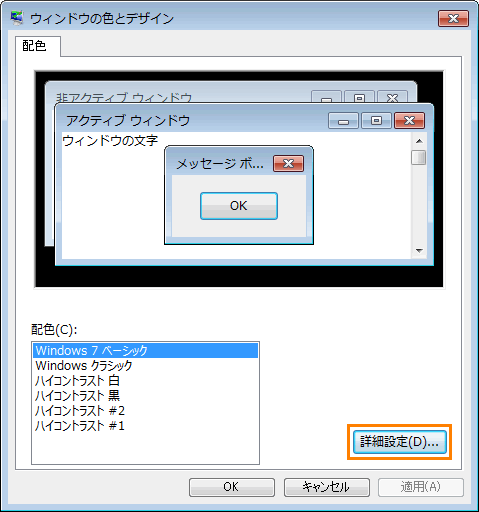Click the inactive window's close icon
The height and width of the screenshot is (512, 479).
[x=392, y=97]
